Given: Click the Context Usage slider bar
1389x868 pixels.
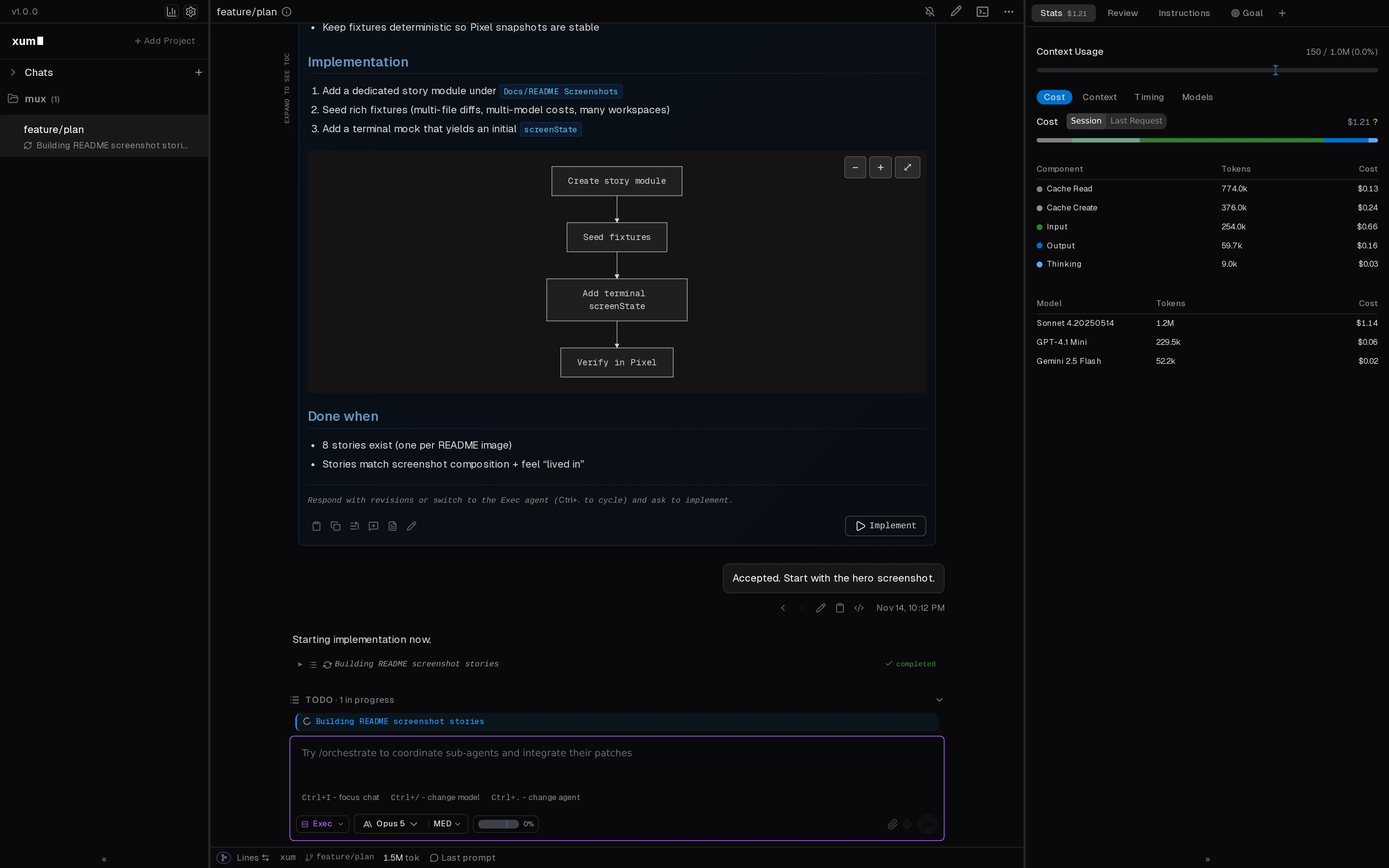Looking at the screenshot, I should point(1207,70).
